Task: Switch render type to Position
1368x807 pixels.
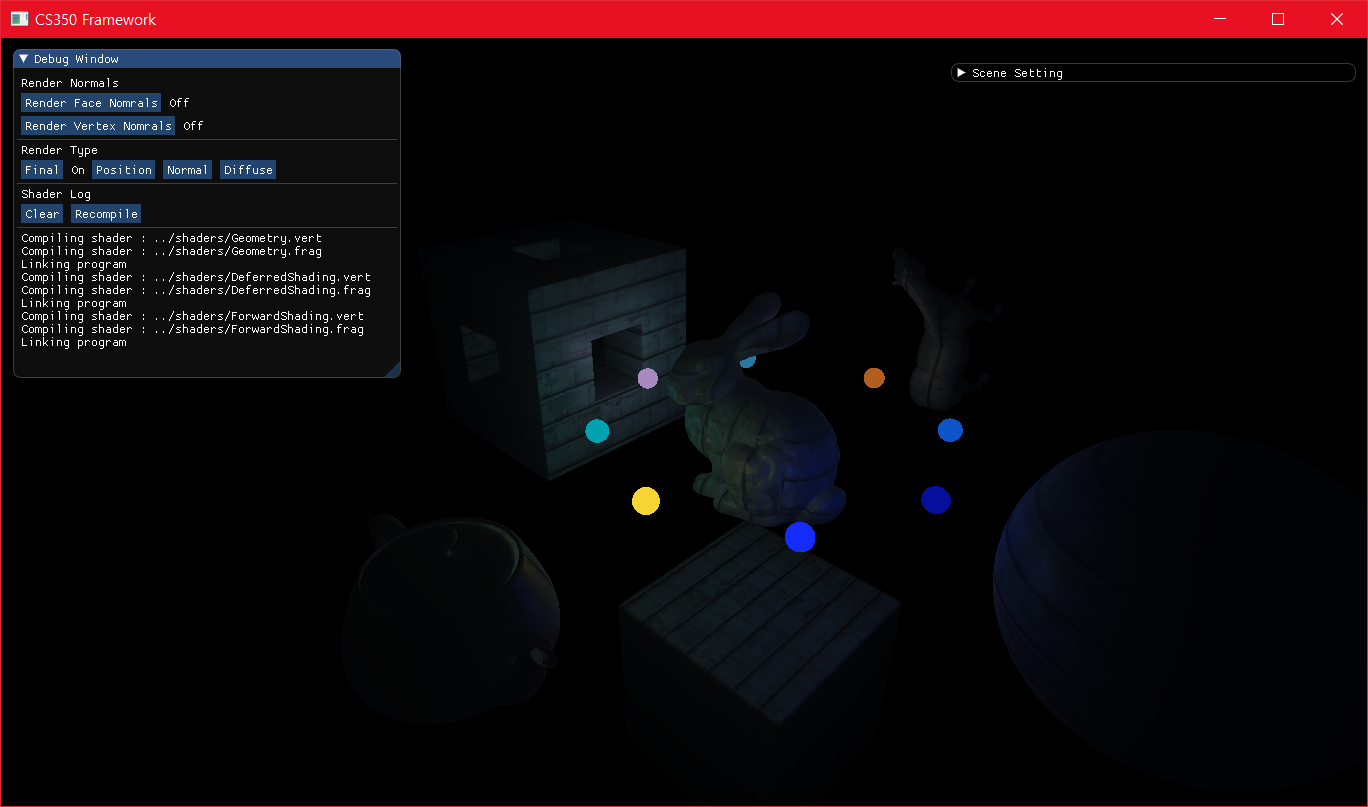Action: (x=124, y=170)
